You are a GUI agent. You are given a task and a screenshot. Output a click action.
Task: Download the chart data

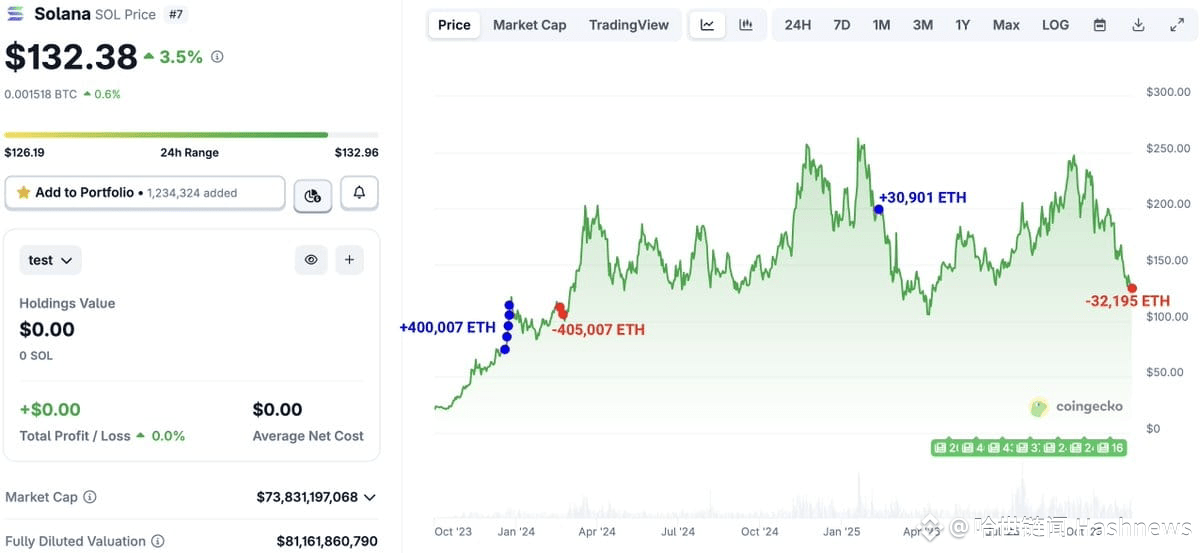coord(1138,25)
